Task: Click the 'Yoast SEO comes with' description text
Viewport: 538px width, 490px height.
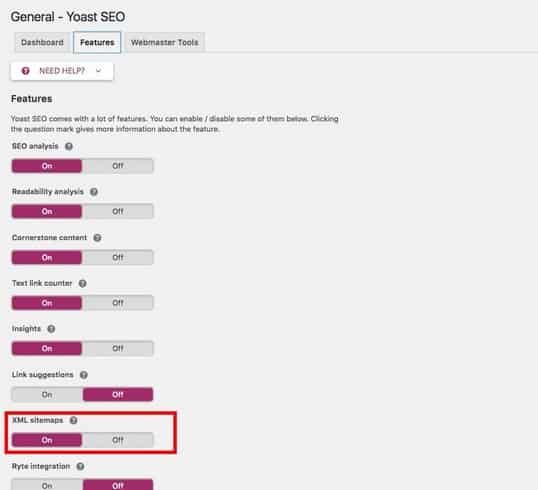Action: pos(175,124)
